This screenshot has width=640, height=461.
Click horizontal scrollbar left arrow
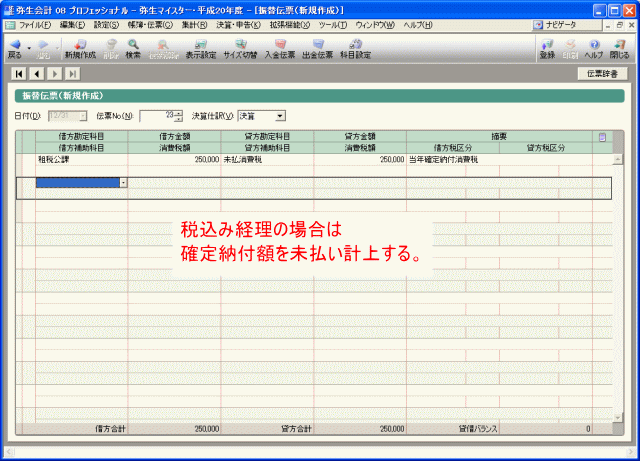coord(9,452)
